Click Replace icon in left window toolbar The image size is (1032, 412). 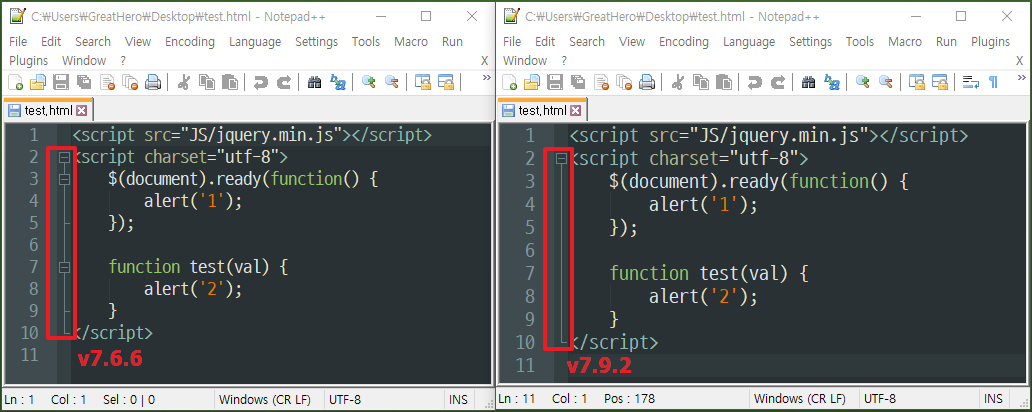pos(338,82)
